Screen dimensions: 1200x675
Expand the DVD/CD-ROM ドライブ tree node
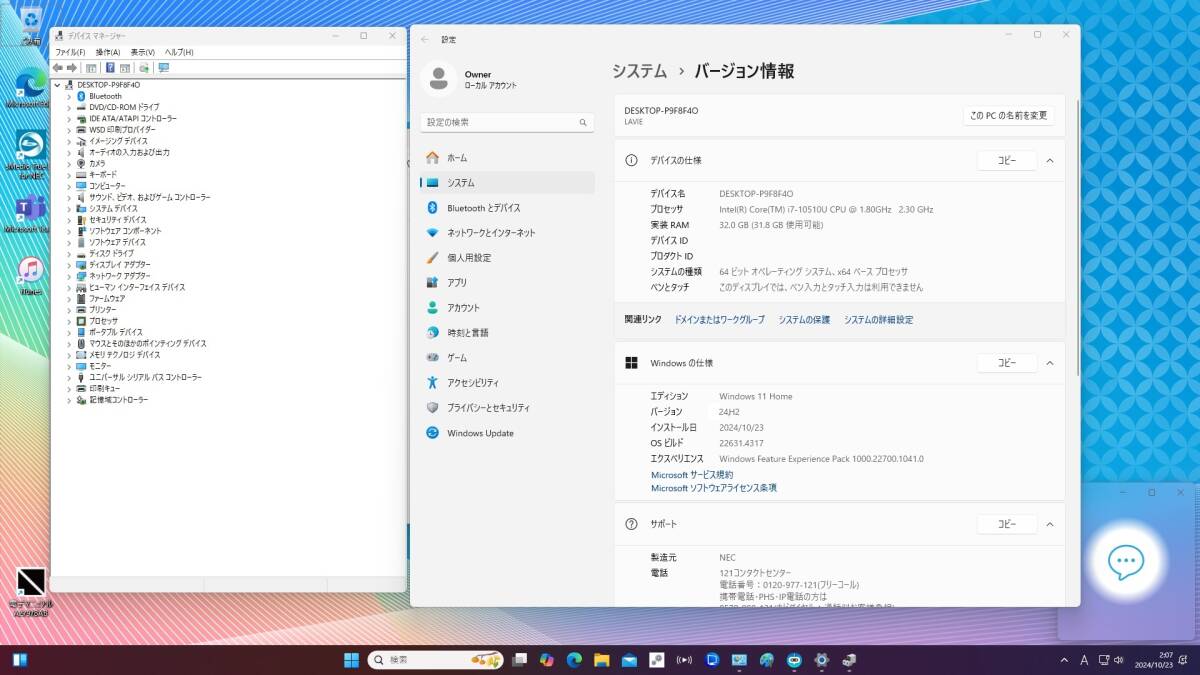[x=69, y=107]
